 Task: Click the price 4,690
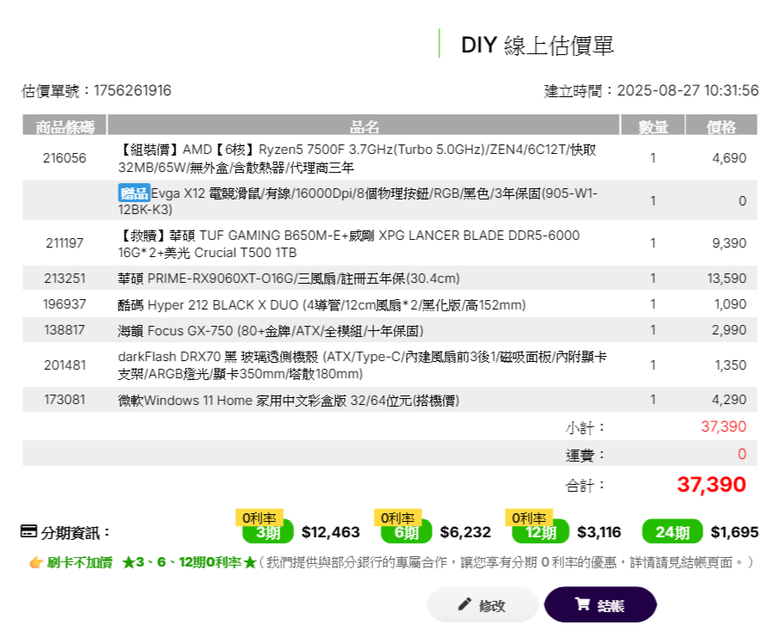(729, 158)
